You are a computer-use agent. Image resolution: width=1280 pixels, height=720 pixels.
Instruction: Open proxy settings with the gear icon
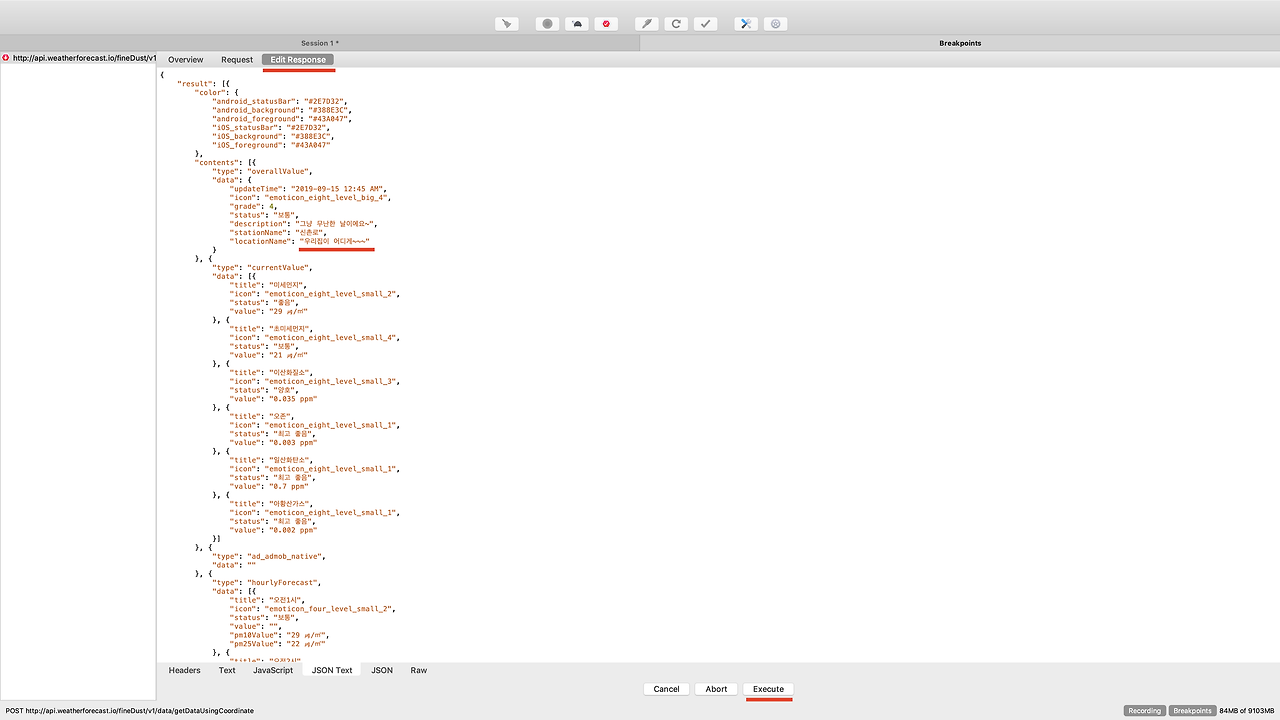pos(775,23)
